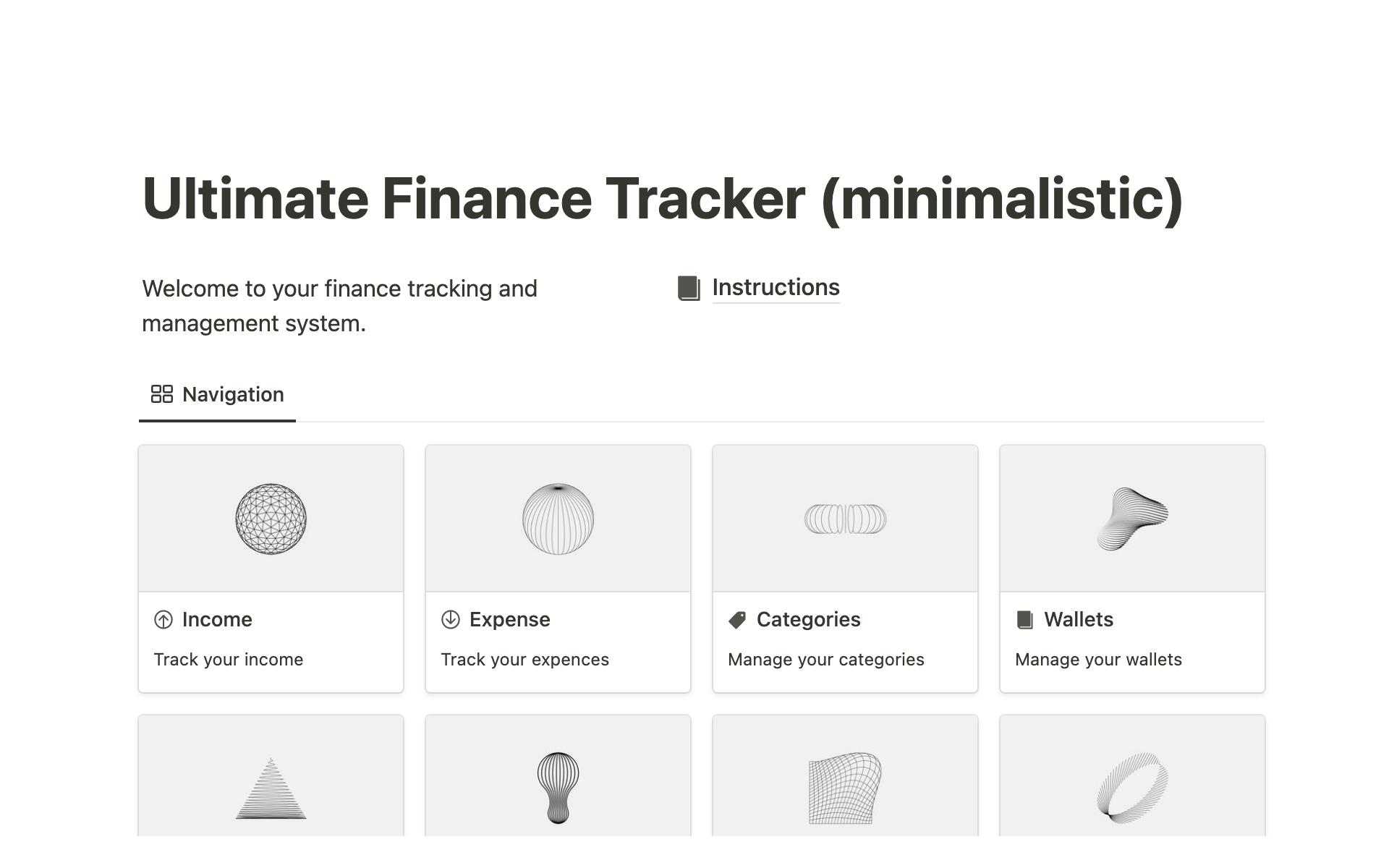Open the Wallets card title
This screenshot has width=1389, height=868.
point(1078,620)
